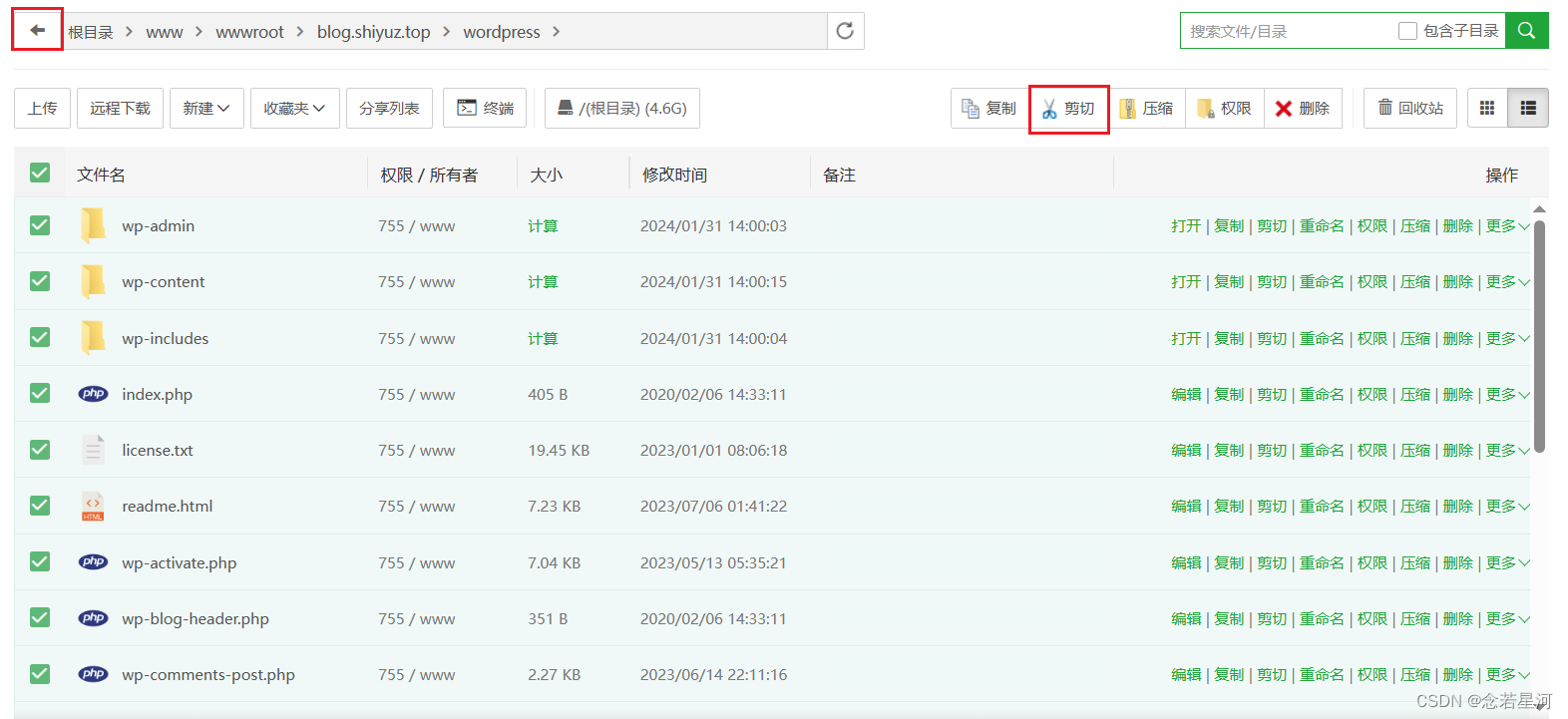Uncheck the wp-includes row checkbox
The height and width of the screenshot is (719, 1568).
point(40,338)
